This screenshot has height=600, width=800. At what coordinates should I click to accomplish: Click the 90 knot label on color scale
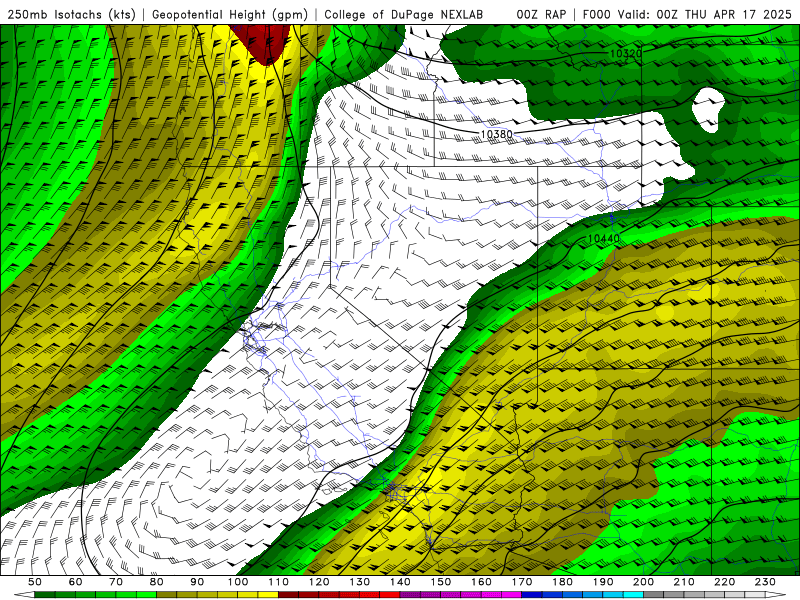[x=197, y=582]
